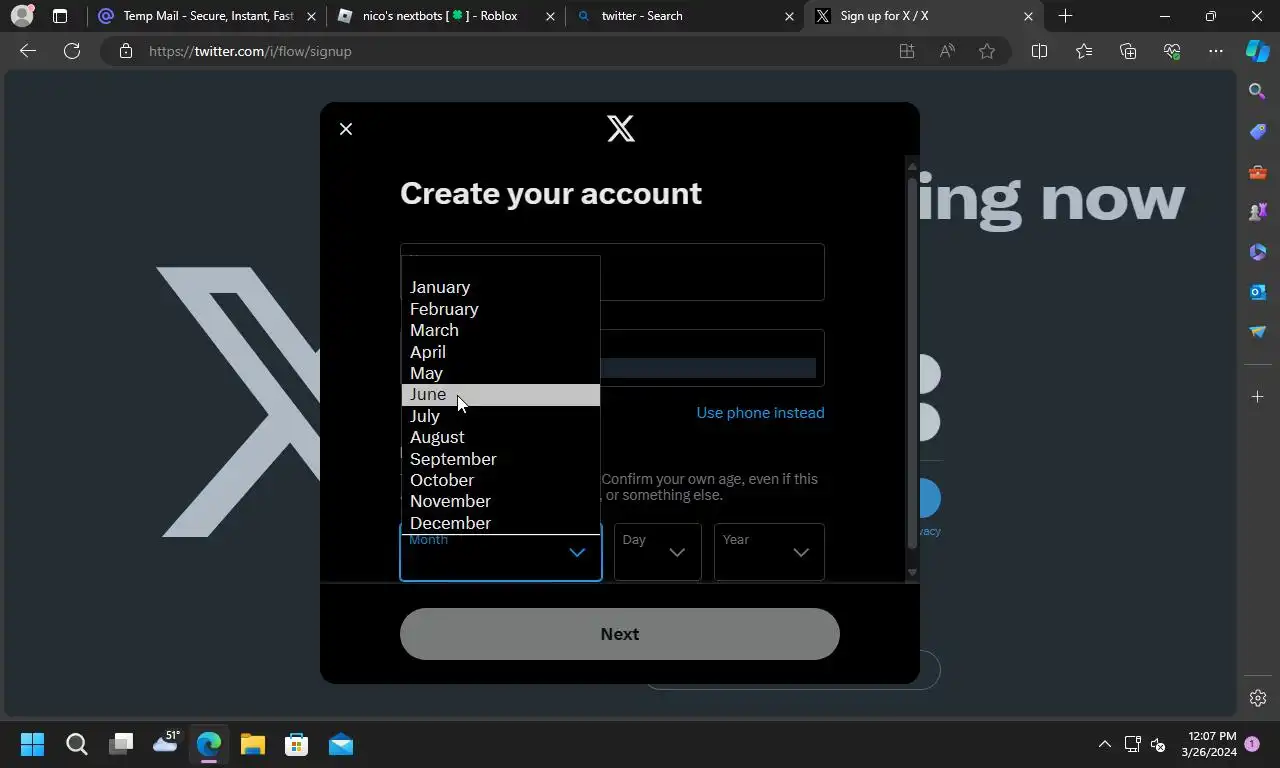Open a new browser tab
Screen dimensions: 1280x768
[x=1065, y=16]
